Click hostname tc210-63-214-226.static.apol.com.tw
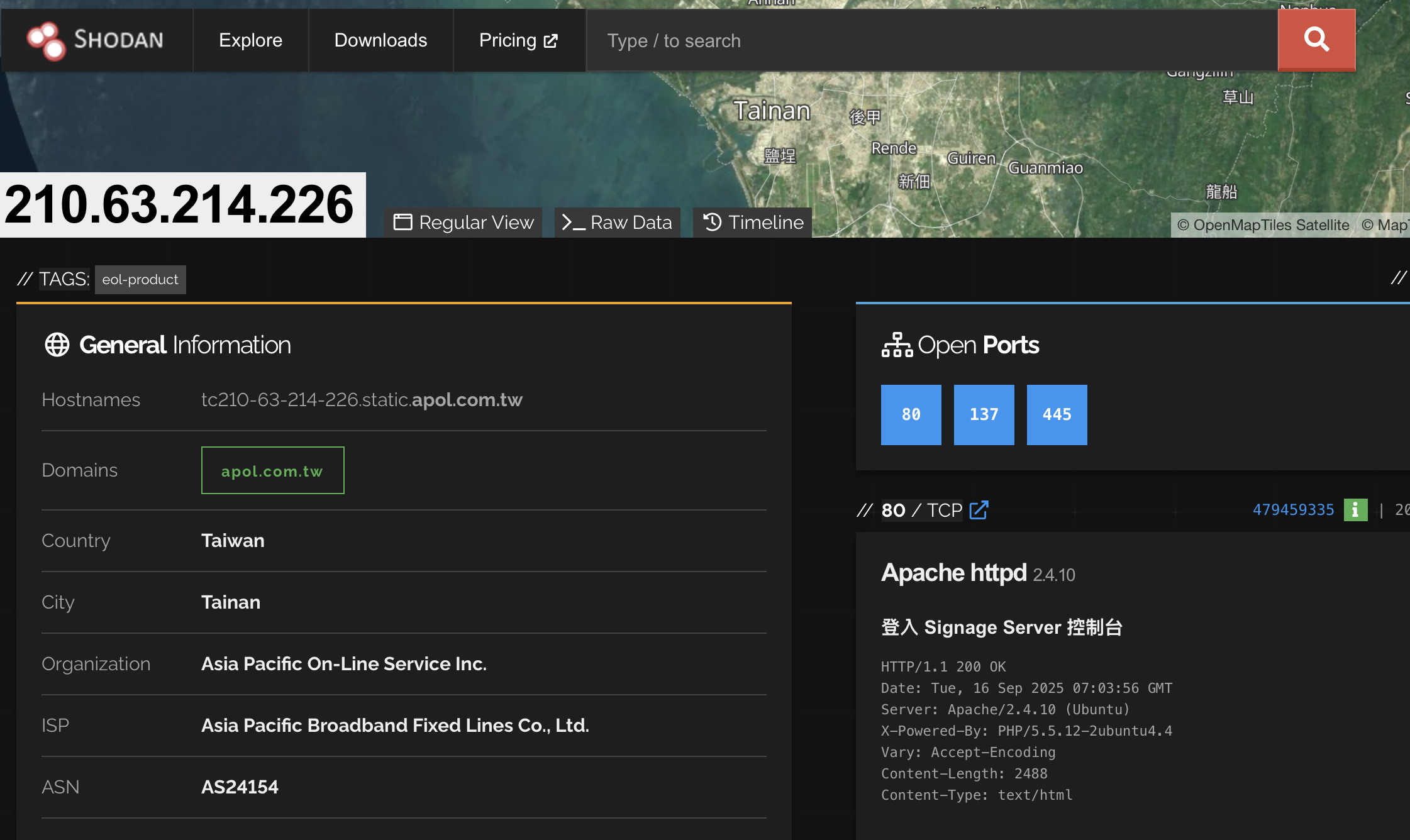The width and height of the screenshot is (1410, 840). point(362,400)
